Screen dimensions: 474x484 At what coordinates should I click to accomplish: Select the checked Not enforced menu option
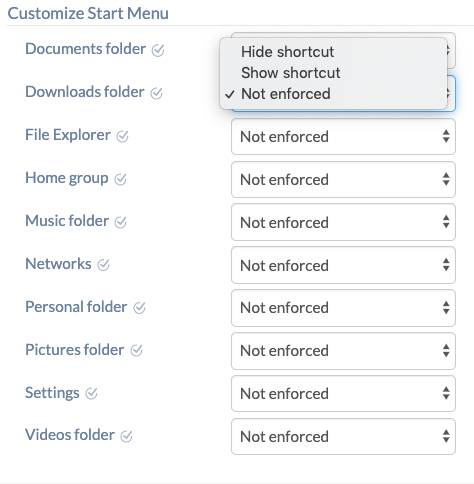pyautogui.click(x=333, y=94)
